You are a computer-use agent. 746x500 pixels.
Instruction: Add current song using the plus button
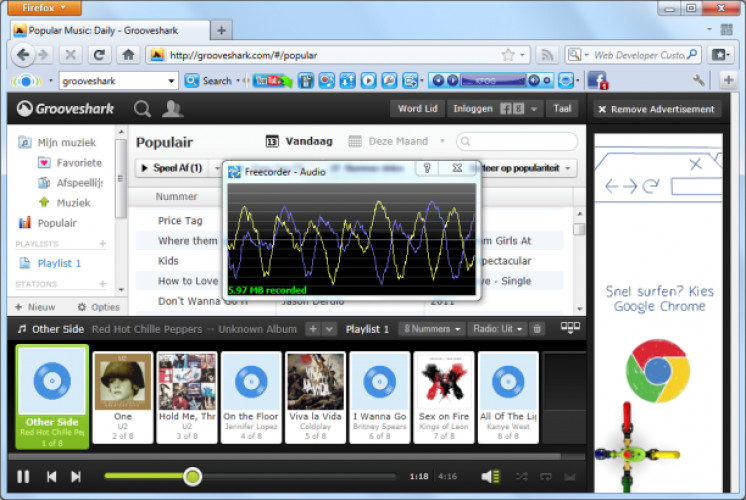313,329
